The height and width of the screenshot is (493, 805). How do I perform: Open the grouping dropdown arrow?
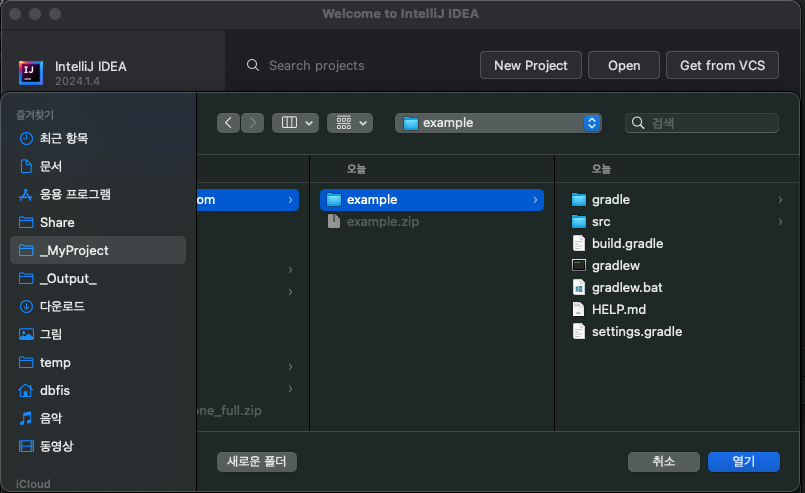363,123
